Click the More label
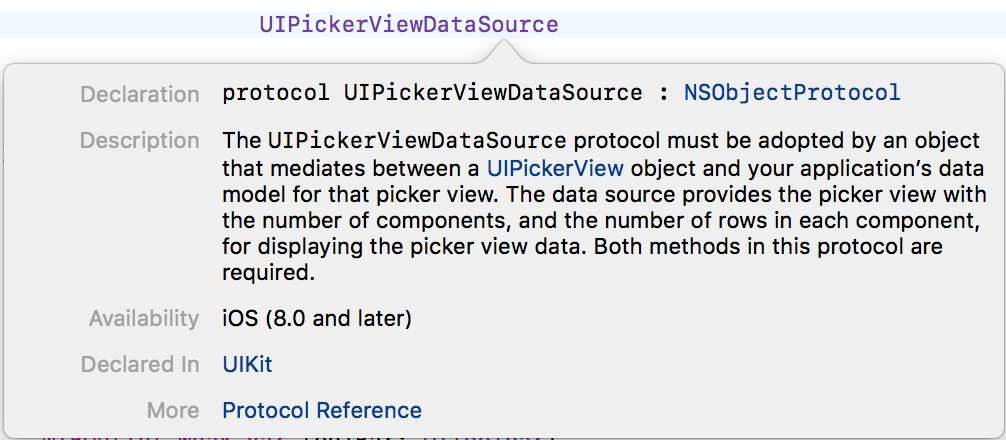This screenshot has width=1006, height=440. pyautogui.click(x=173, y=411)
